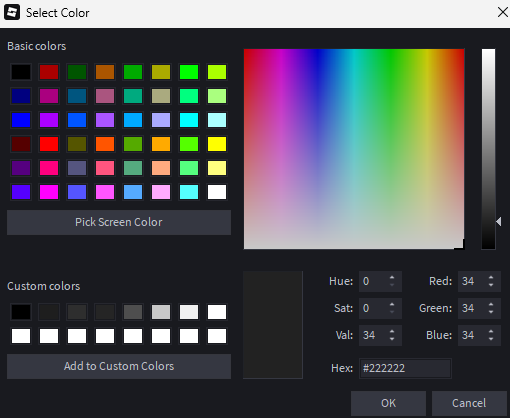The image size is (510, 418).
Task: Select the light pink swatch in Basic colors
Action: point(161,192)
